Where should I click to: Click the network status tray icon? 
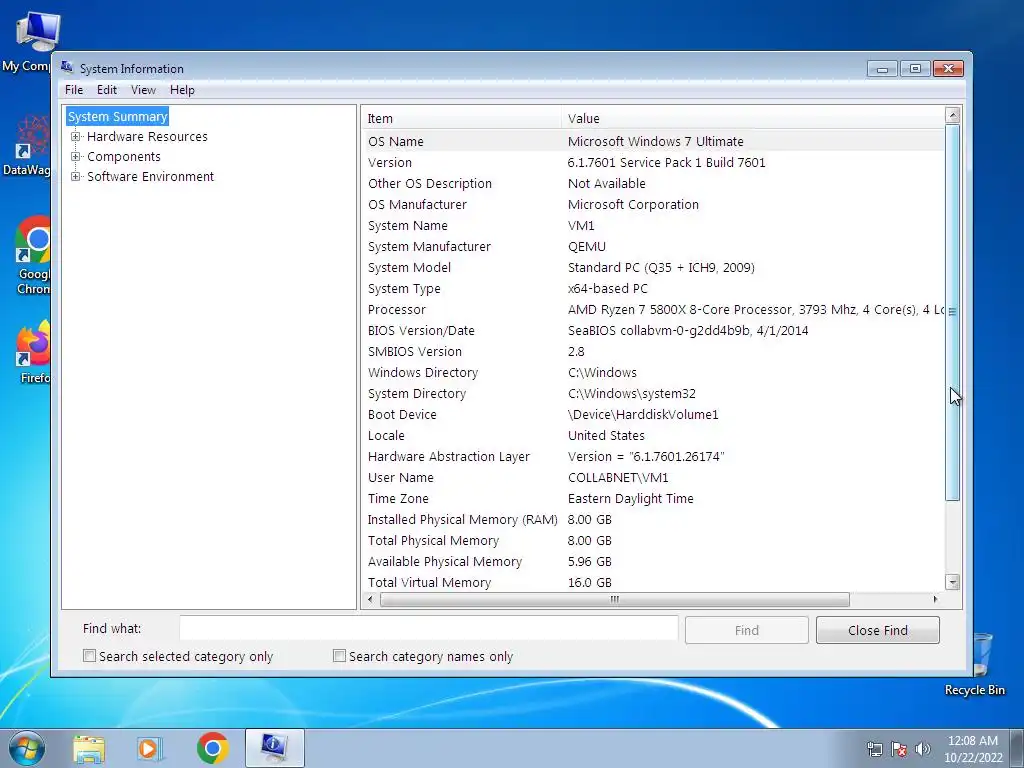874,749
